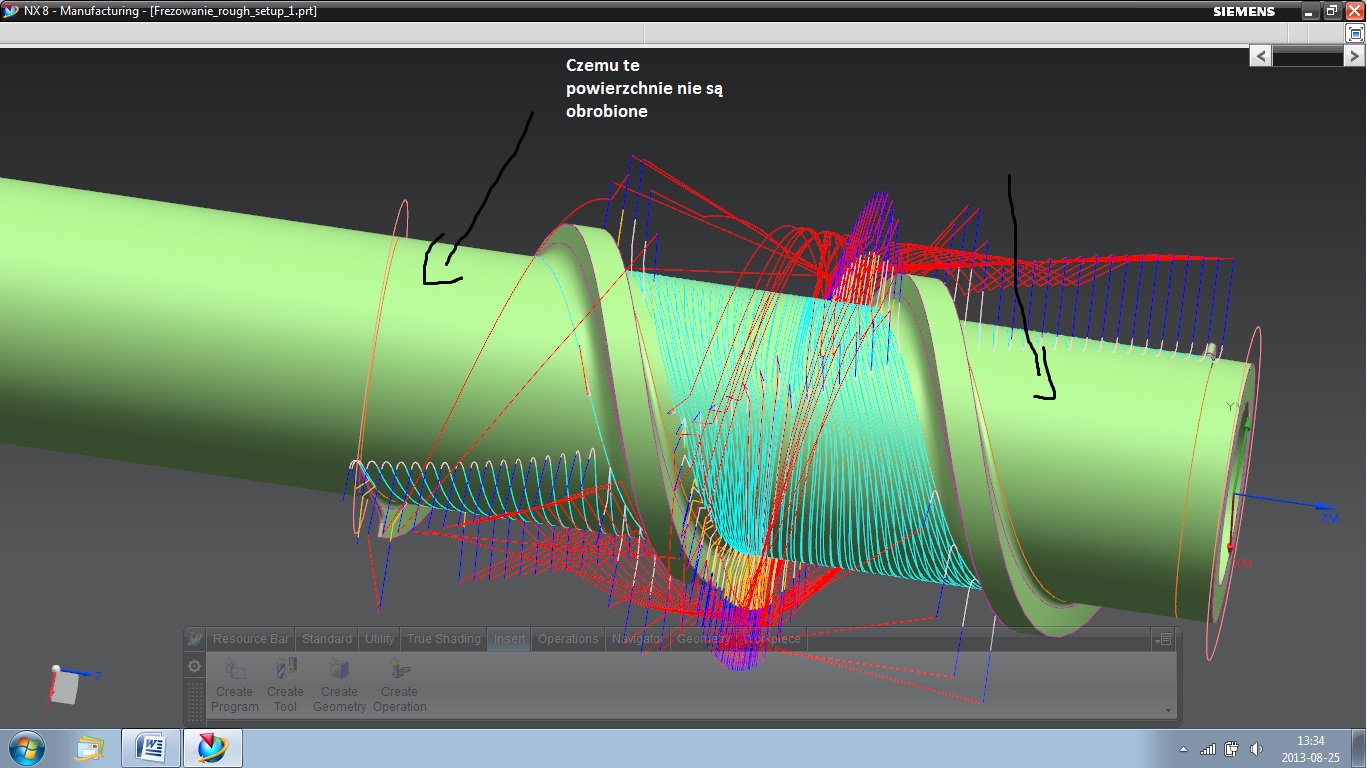Switch to the Standard tab
Image resolution: width=1367 pixels, height=768 pixels.
pos(327,639)
